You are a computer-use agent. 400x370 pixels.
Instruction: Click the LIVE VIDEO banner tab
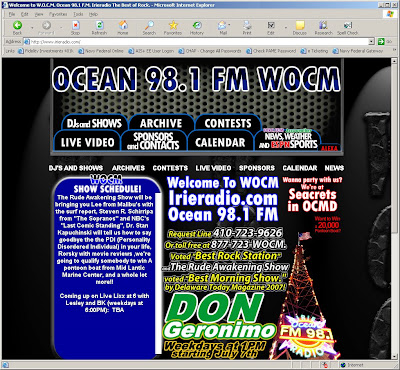click(x=88, y=142)
